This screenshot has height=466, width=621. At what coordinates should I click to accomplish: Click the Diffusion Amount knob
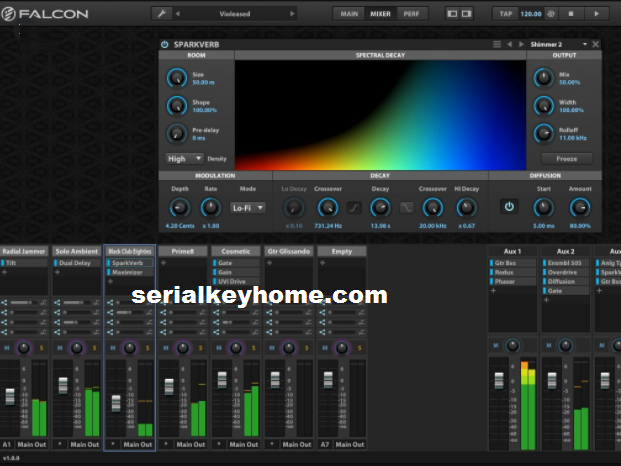pos(580,208)
